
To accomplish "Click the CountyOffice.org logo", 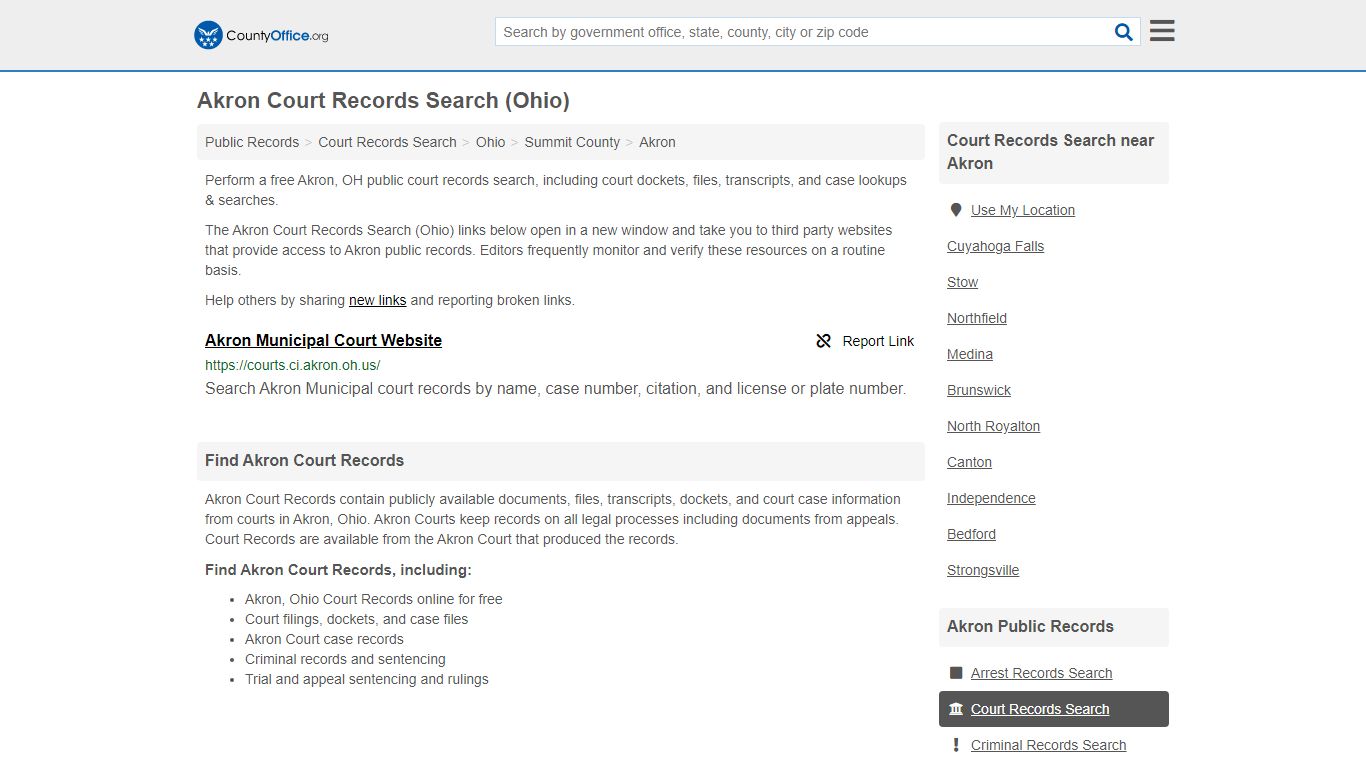I will pos(261,35).
